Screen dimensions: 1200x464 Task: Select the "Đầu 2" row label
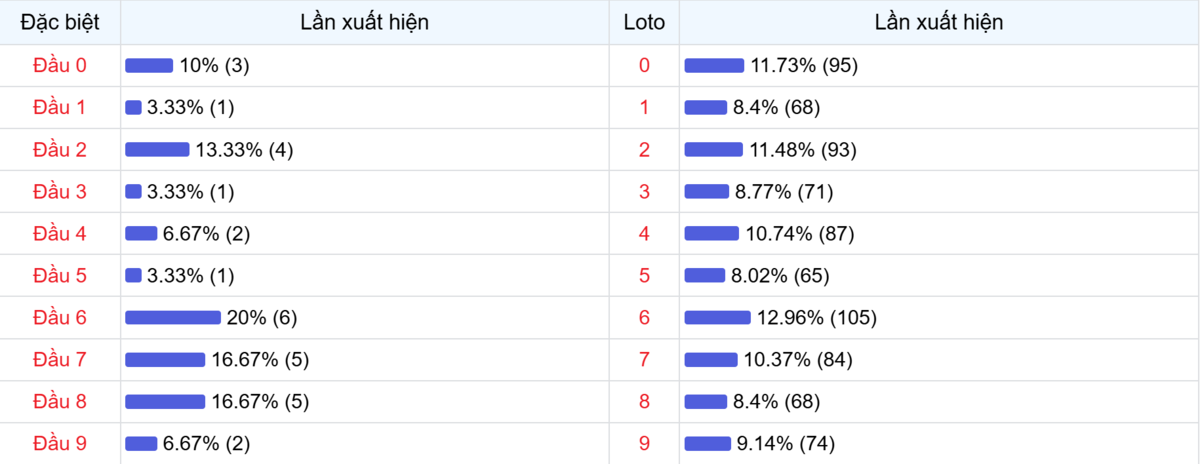pyautogui.click(x=60, y=149)
